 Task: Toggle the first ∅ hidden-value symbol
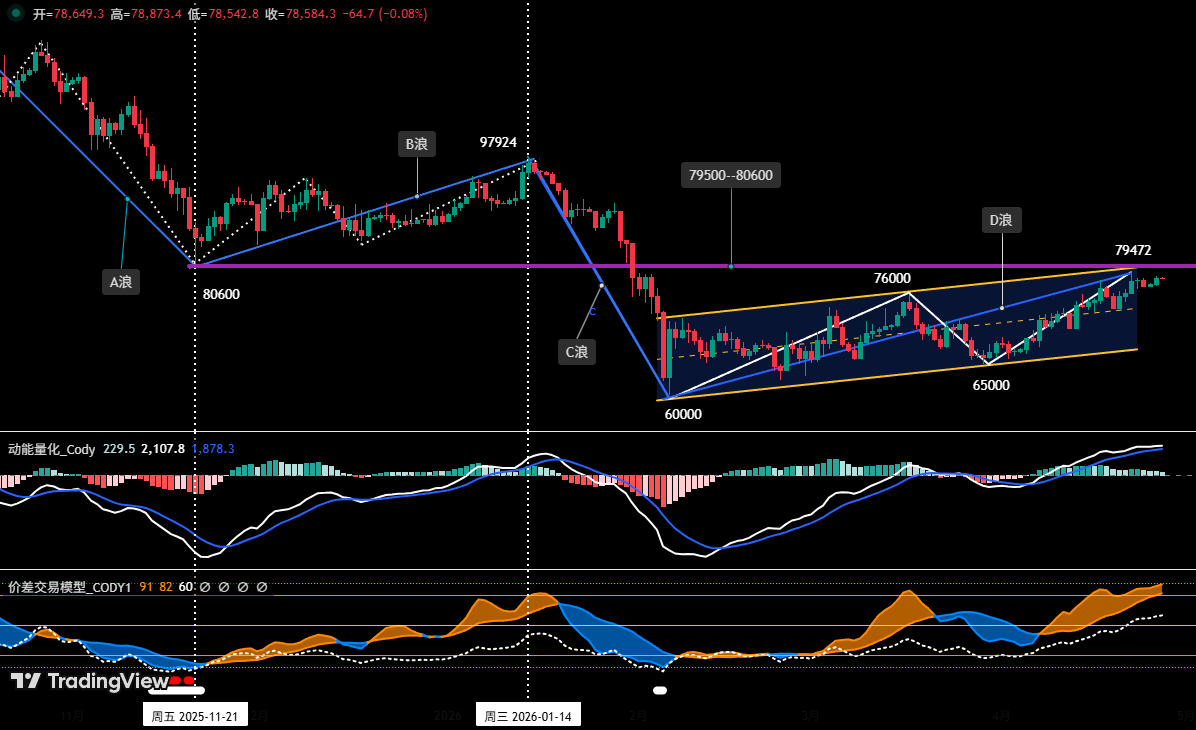(x=203, y=587)
